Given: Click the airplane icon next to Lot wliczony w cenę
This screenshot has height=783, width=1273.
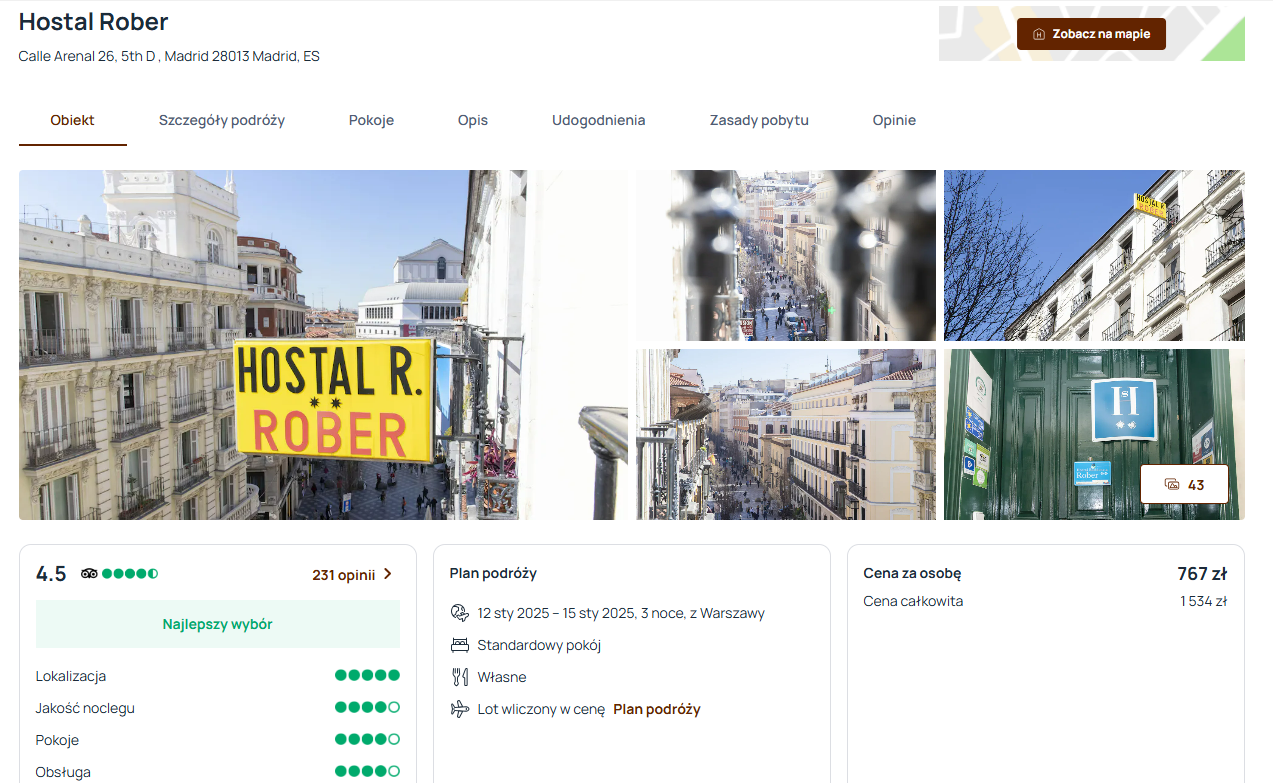Looking at the screenshot, I should point(460,709).
